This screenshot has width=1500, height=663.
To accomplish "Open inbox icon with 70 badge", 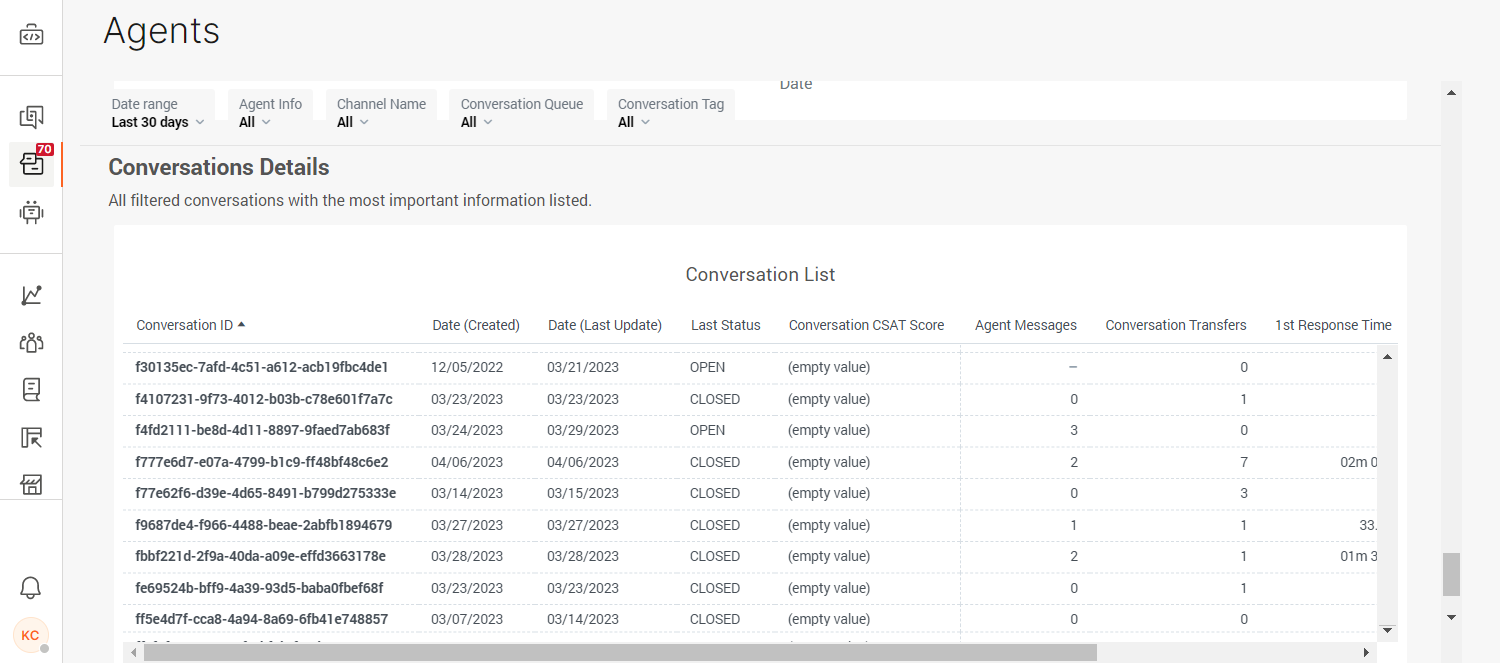I will click(31, 164).
